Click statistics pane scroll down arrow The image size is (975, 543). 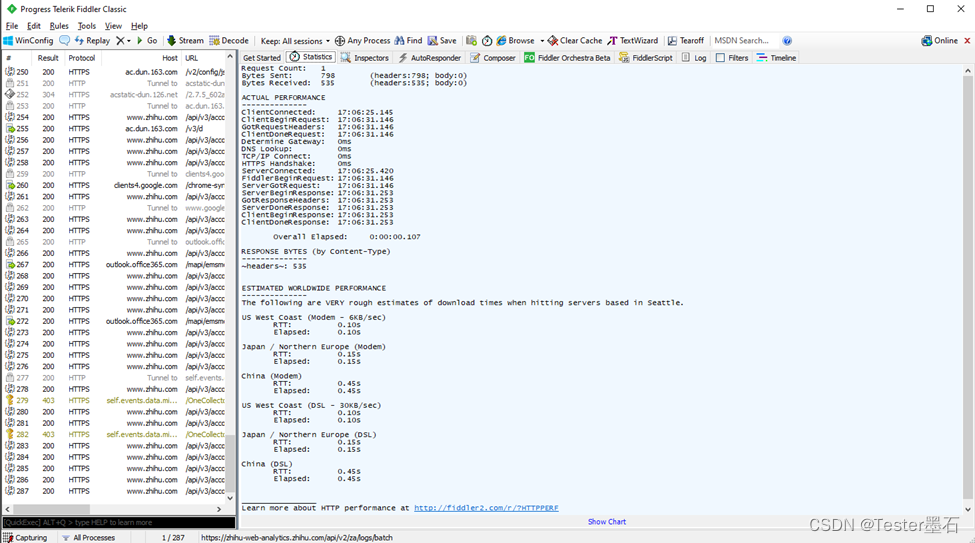click(x=968, y=509)
